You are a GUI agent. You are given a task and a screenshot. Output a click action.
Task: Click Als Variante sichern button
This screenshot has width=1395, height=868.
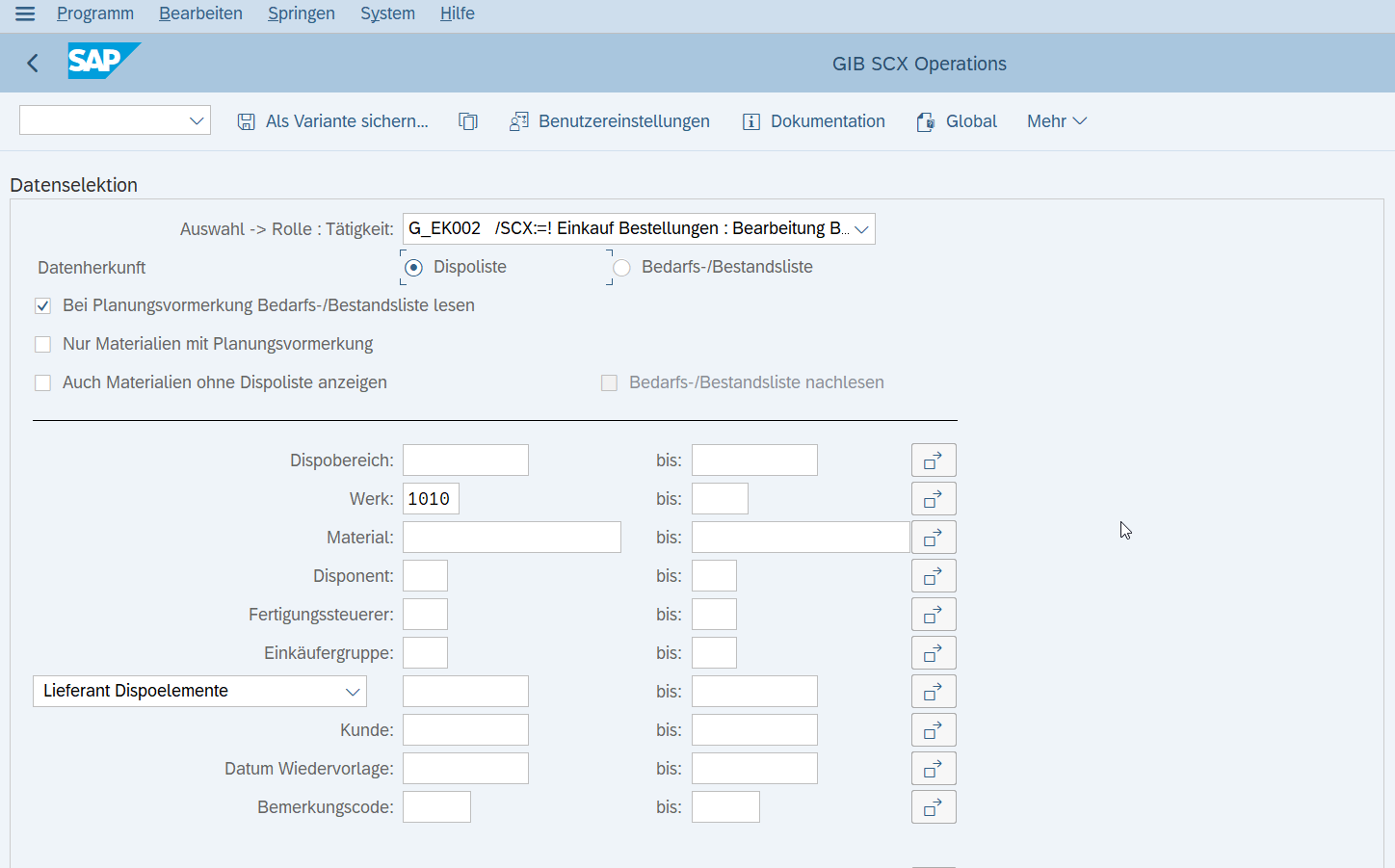click(x=333, y=121)
